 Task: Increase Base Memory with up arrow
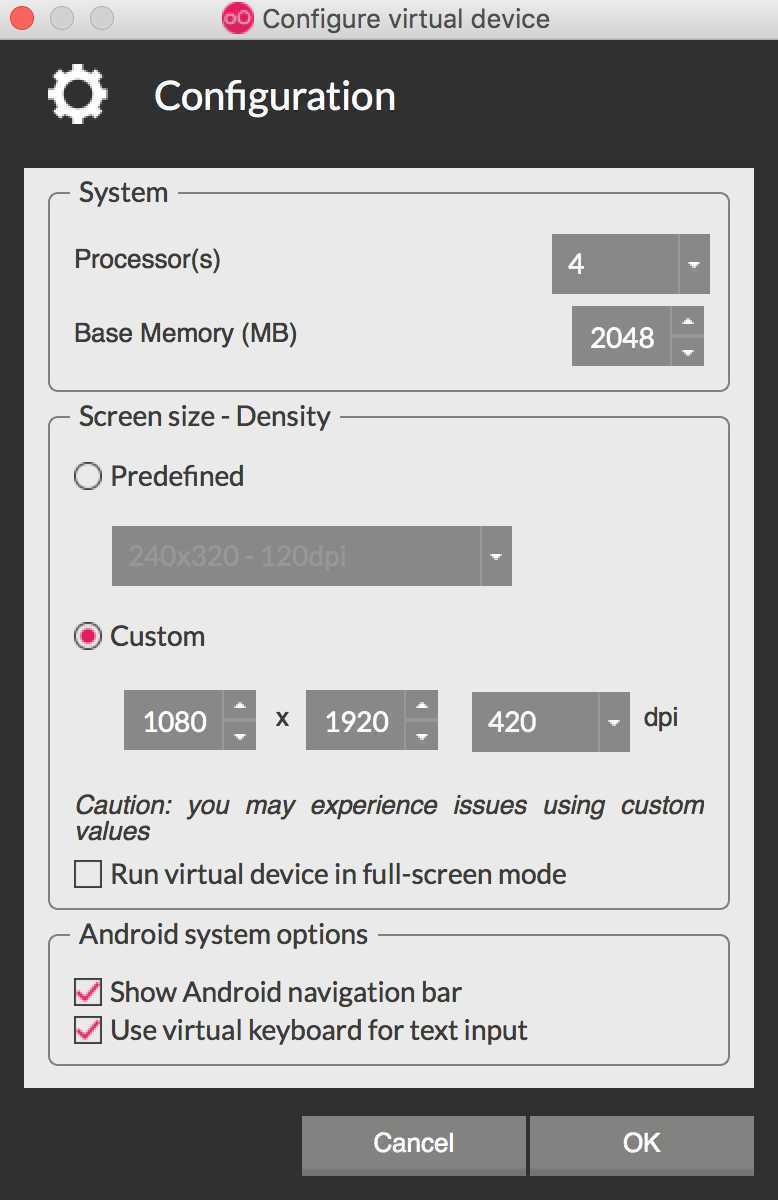pyautogui.click(x=686, y=322)
